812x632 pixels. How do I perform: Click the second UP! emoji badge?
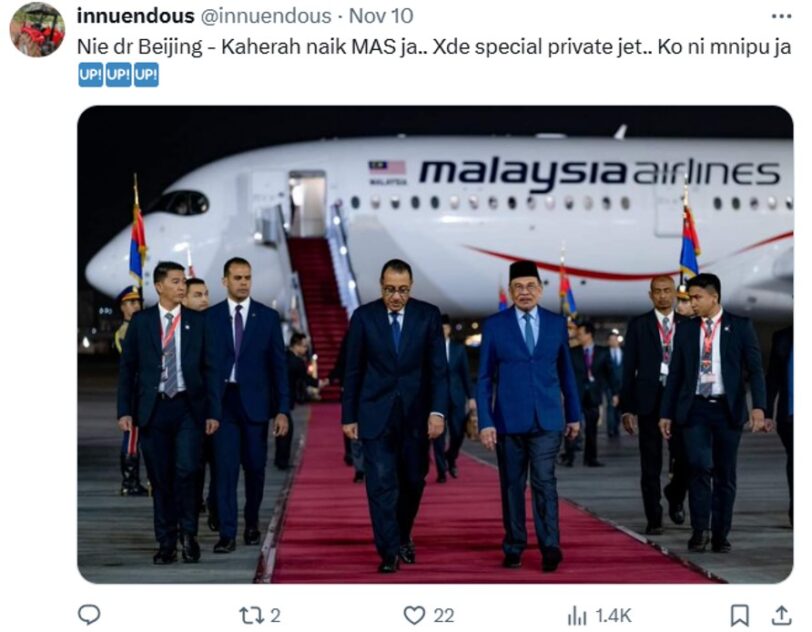[x=119, y=75]
